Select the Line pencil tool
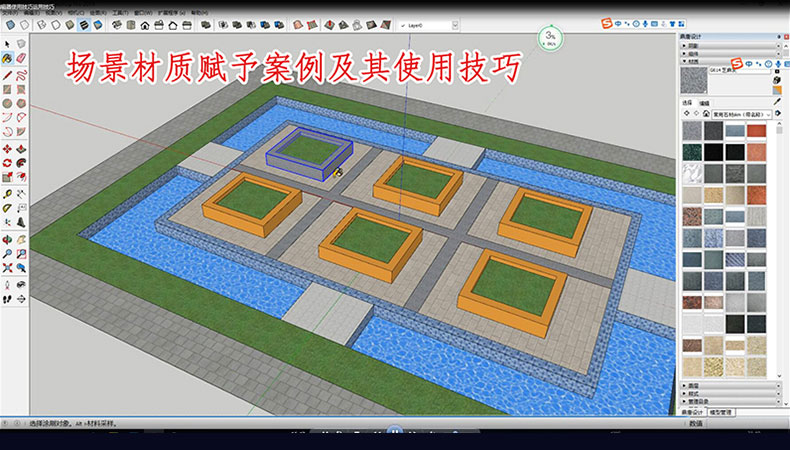Screen dimensions: 790x450 coord(7,74)
